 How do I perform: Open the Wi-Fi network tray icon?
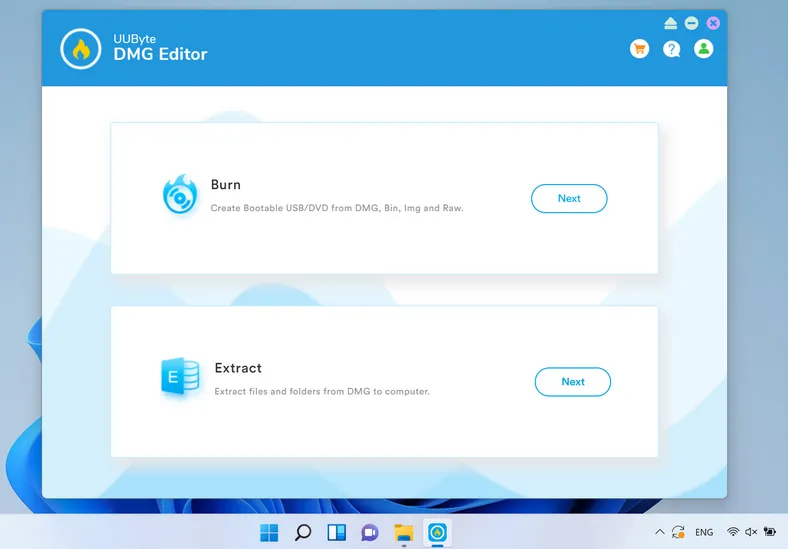click(x=733, y=532)
